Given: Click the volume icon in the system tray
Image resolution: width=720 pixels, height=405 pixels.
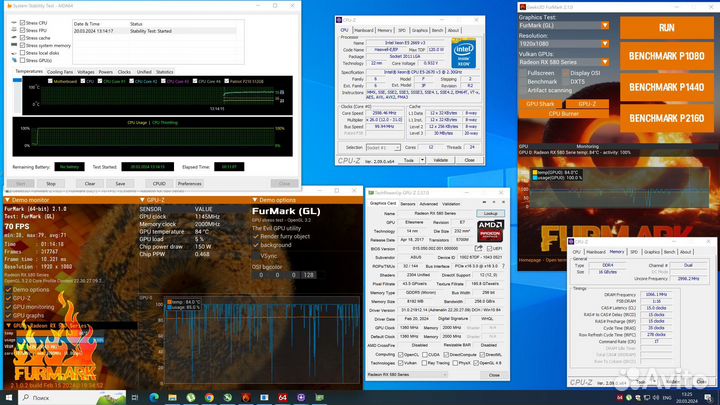Looking at the screenshot, I should [656, 398].
